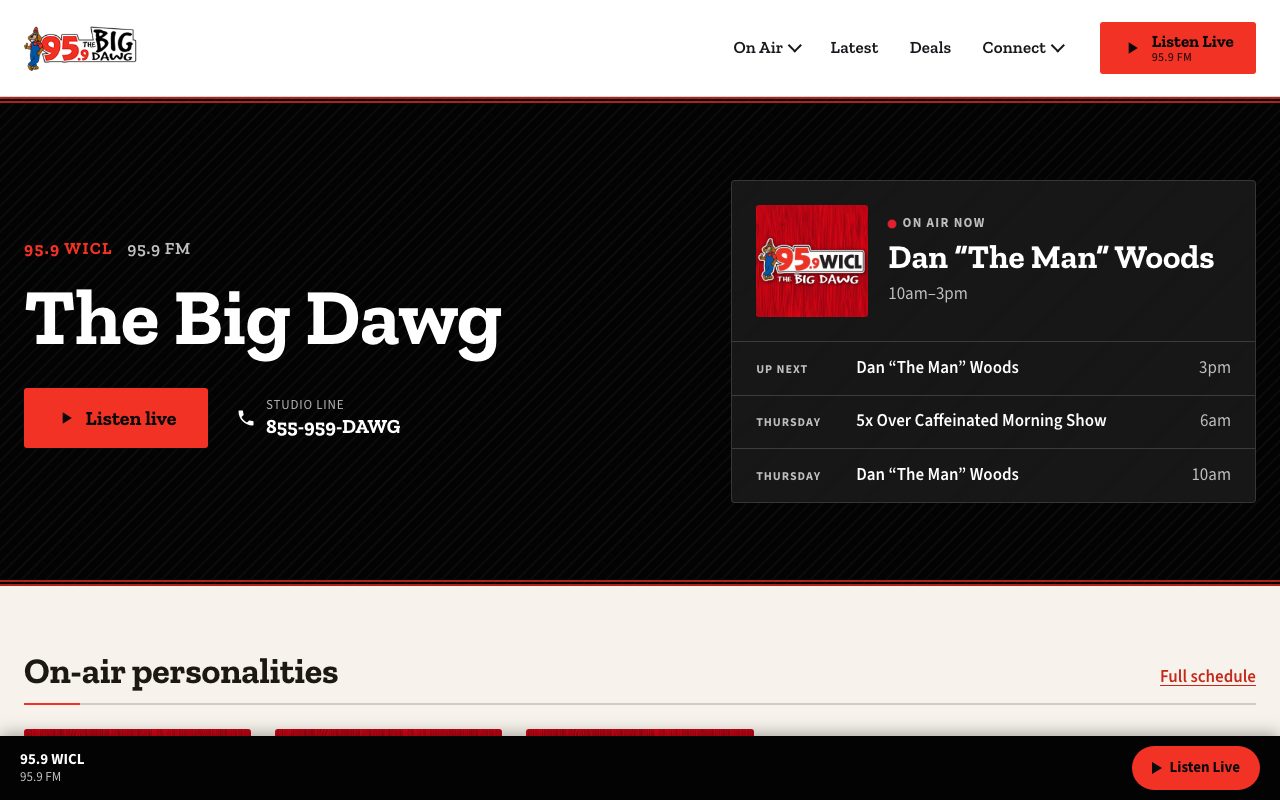Screen dimensions: 1280x800
Task: Call studio line 855-959-DAWG
Action: click(x=333, y=427)
